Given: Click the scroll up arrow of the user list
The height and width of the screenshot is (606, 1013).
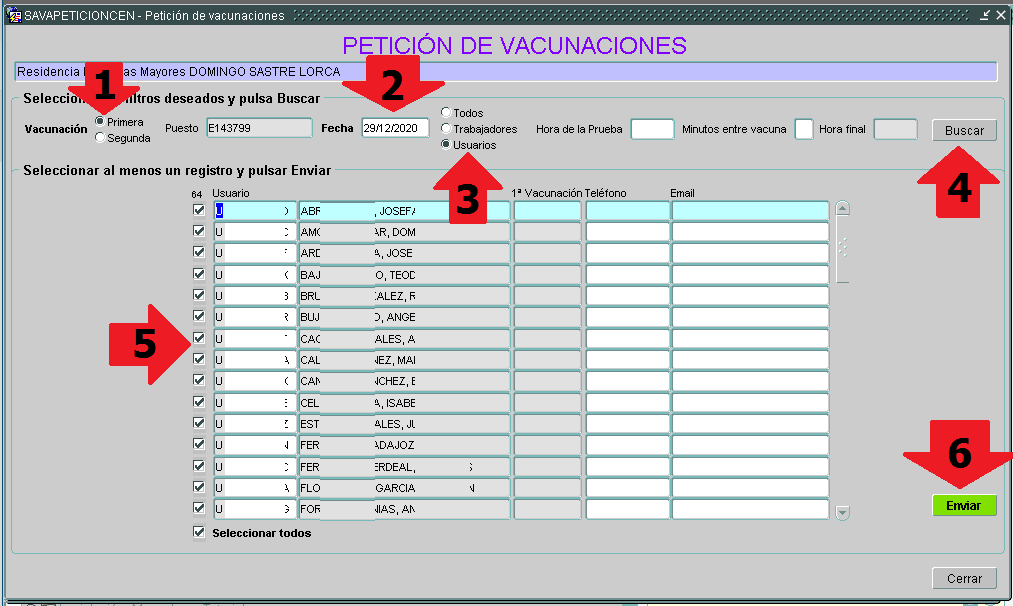Looking at the screenshot, I should pyautogui.click(x=842, y=209).
